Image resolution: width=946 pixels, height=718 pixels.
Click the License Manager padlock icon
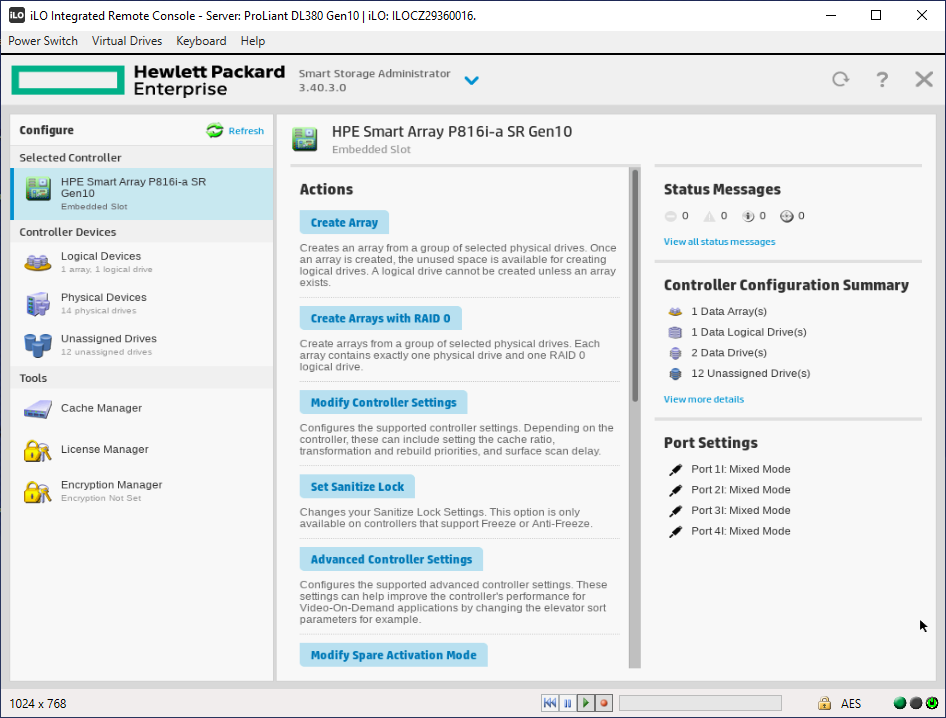tap(37, 450)
